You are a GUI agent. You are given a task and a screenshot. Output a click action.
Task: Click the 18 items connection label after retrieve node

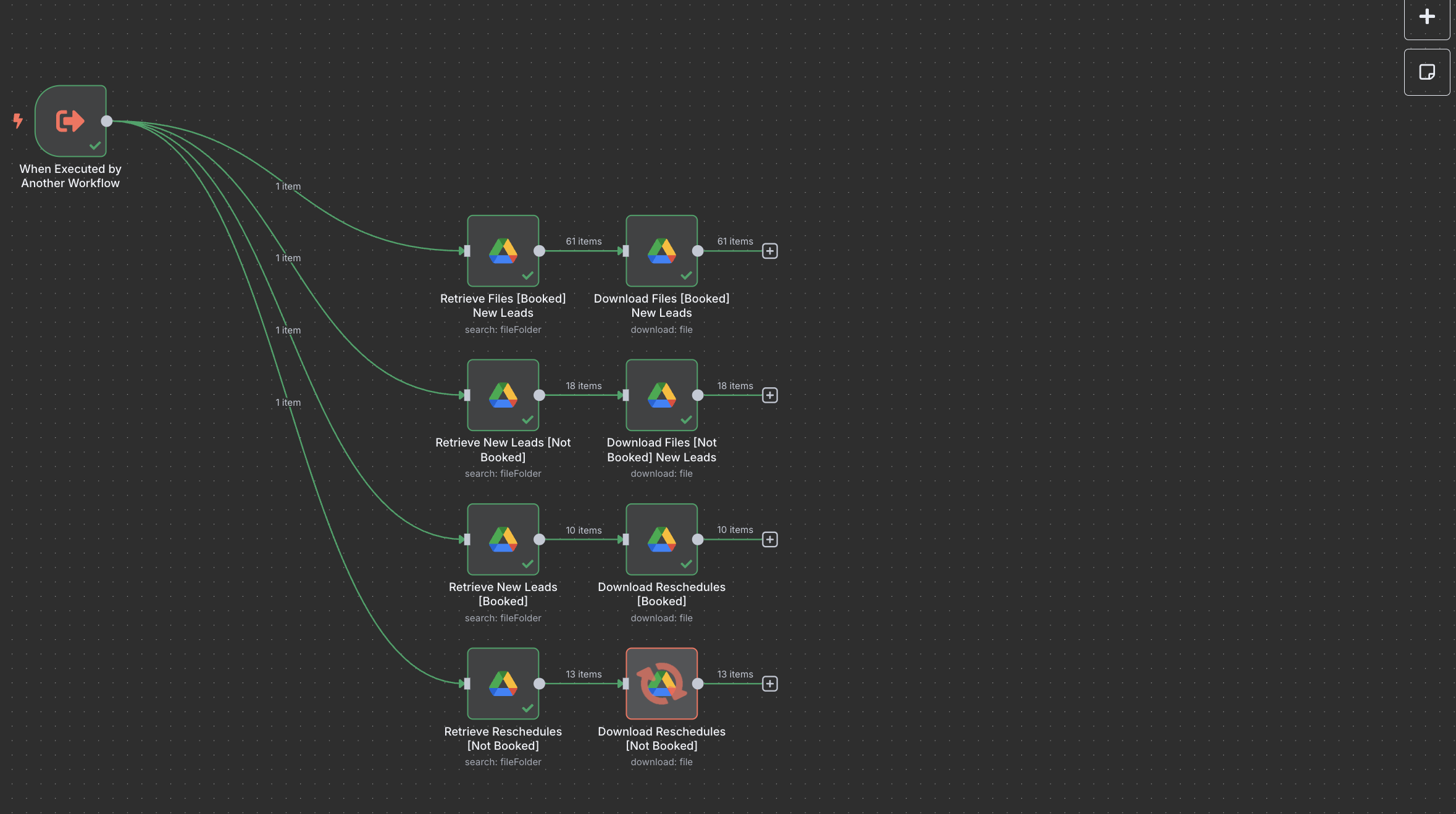click(x=583, y=386)
